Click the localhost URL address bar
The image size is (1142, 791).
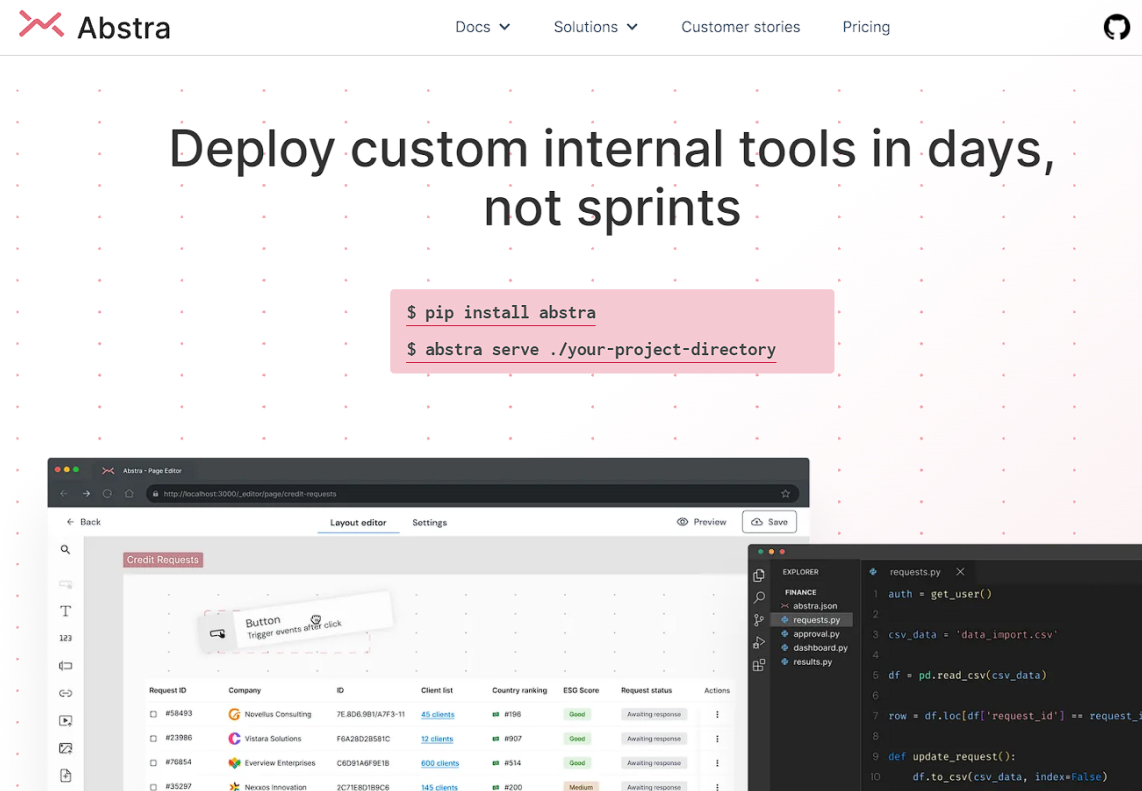pos(472,493)
